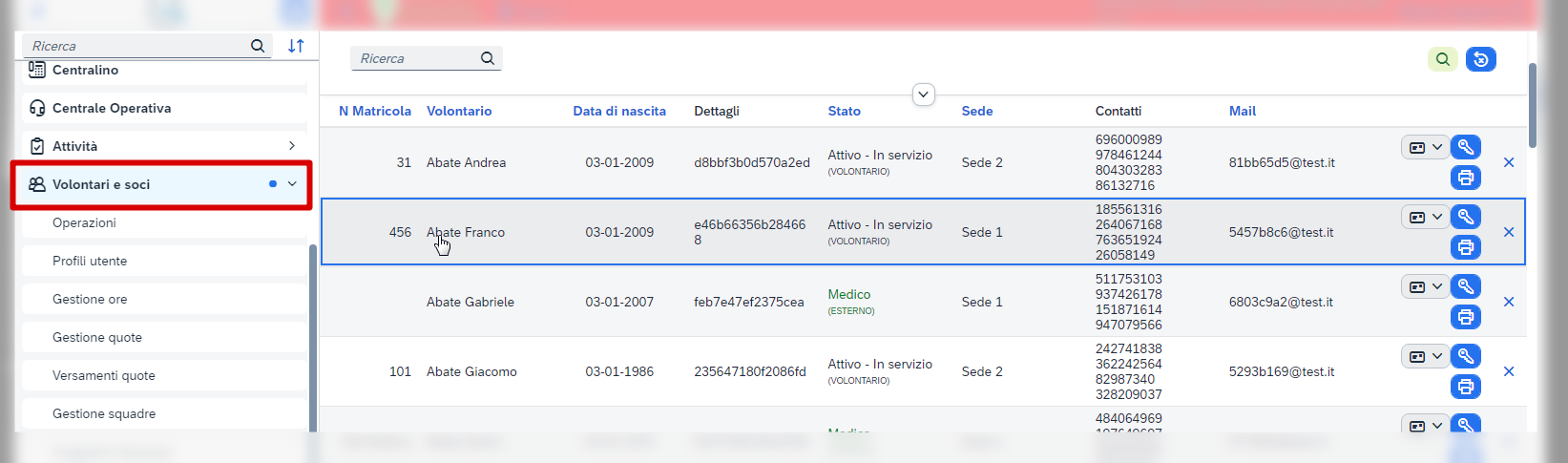Screen dimensions: 1568x463
Task: Open the card dropdown for Abate Andrea
Action: coord(1425,148)
